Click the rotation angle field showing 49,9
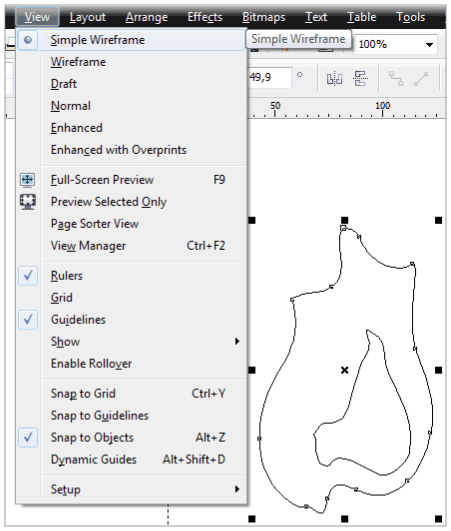The image size is (451, 531). pyautogui.click(x=269, y=78)
